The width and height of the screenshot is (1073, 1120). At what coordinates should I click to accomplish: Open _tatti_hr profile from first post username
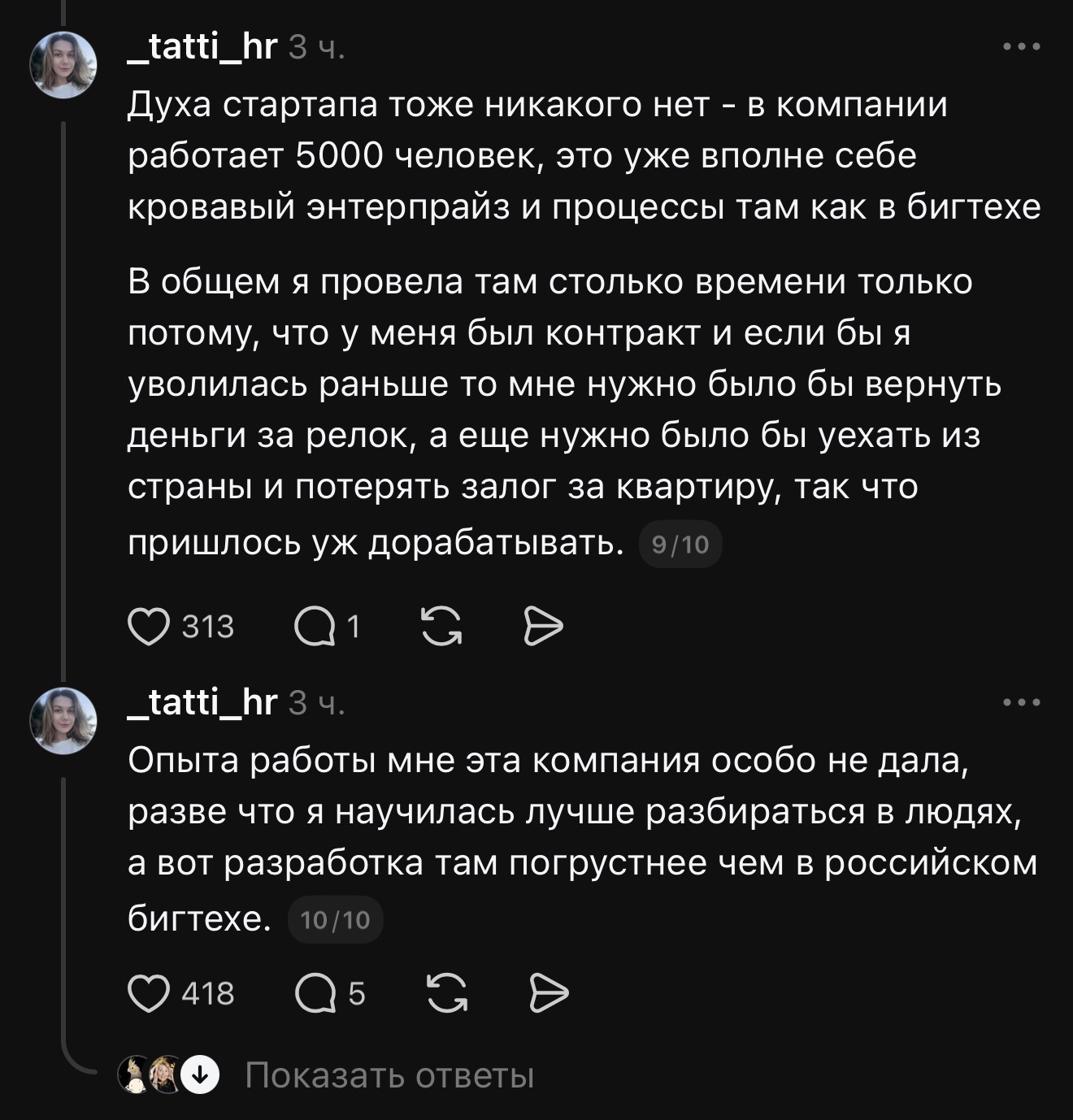tap(203, 46)
